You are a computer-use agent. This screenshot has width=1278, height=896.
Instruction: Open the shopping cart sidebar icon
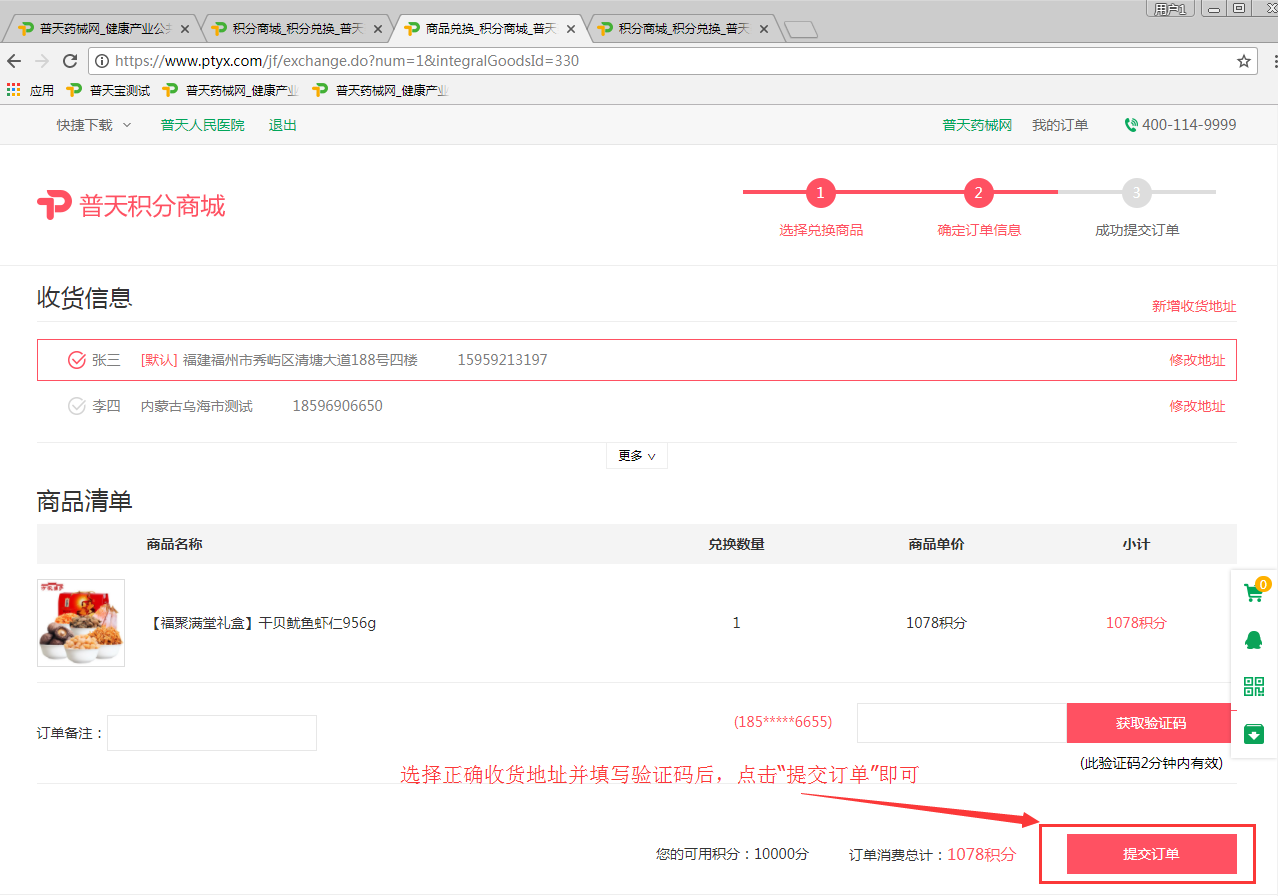point(1254,592)
